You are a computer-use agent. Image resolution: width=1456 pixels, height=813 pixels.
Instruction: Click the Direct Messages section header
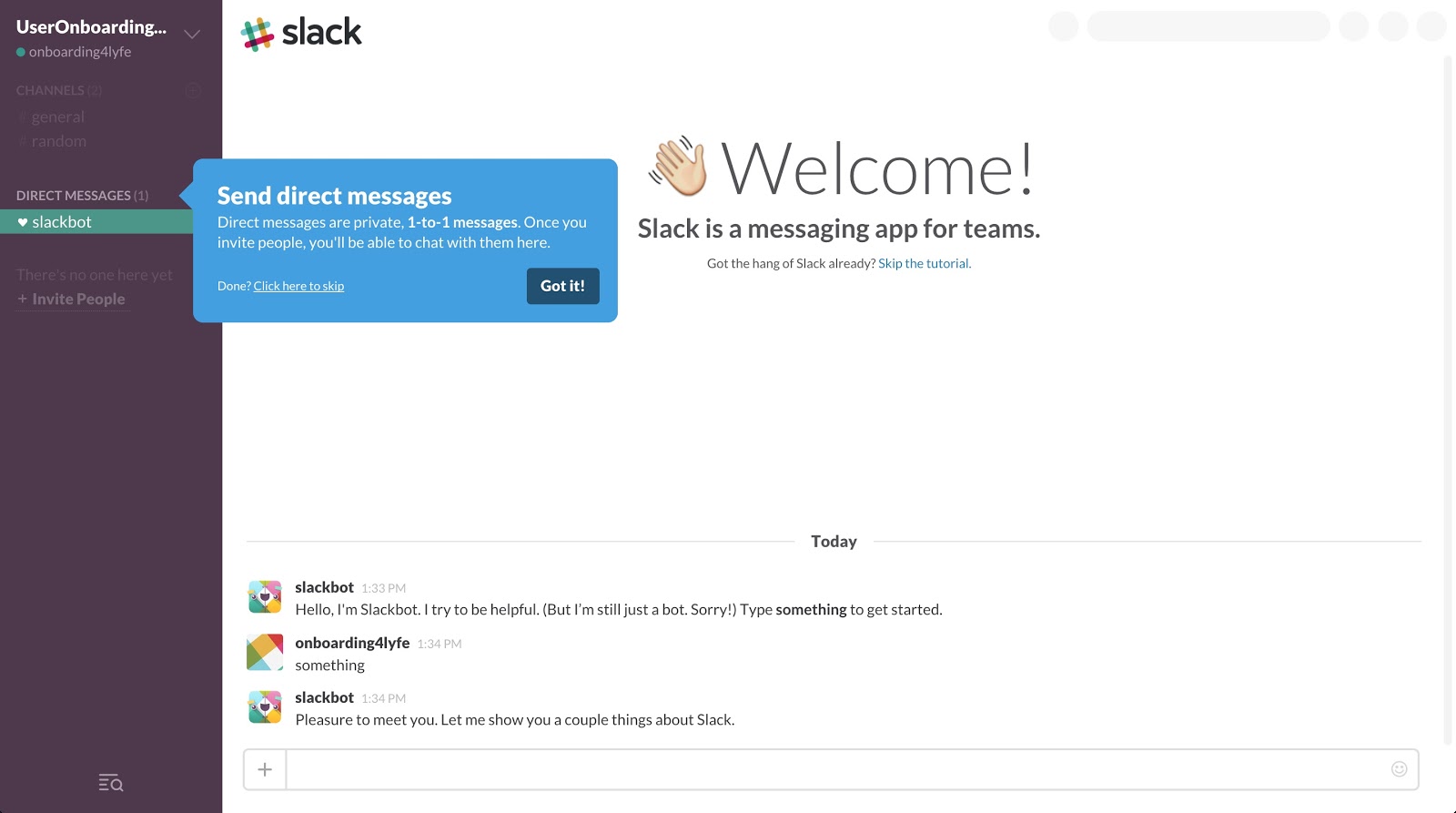point(74,196)
